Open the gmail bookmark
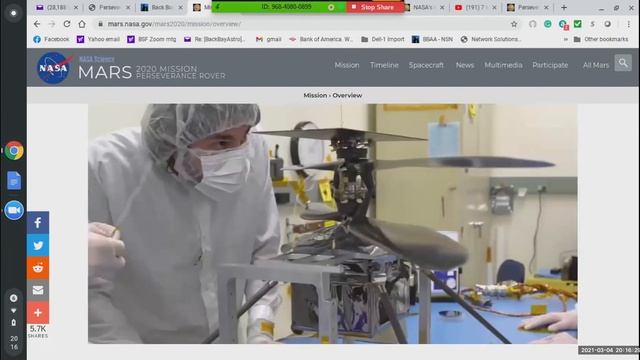640x360 pixels. tap(269, 39)
